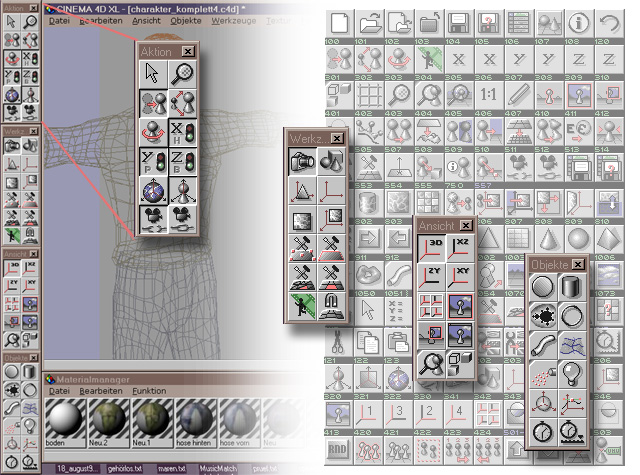Toggle Z axis lock in Aktion palette
640x475 pixels.
click(182, 160)
